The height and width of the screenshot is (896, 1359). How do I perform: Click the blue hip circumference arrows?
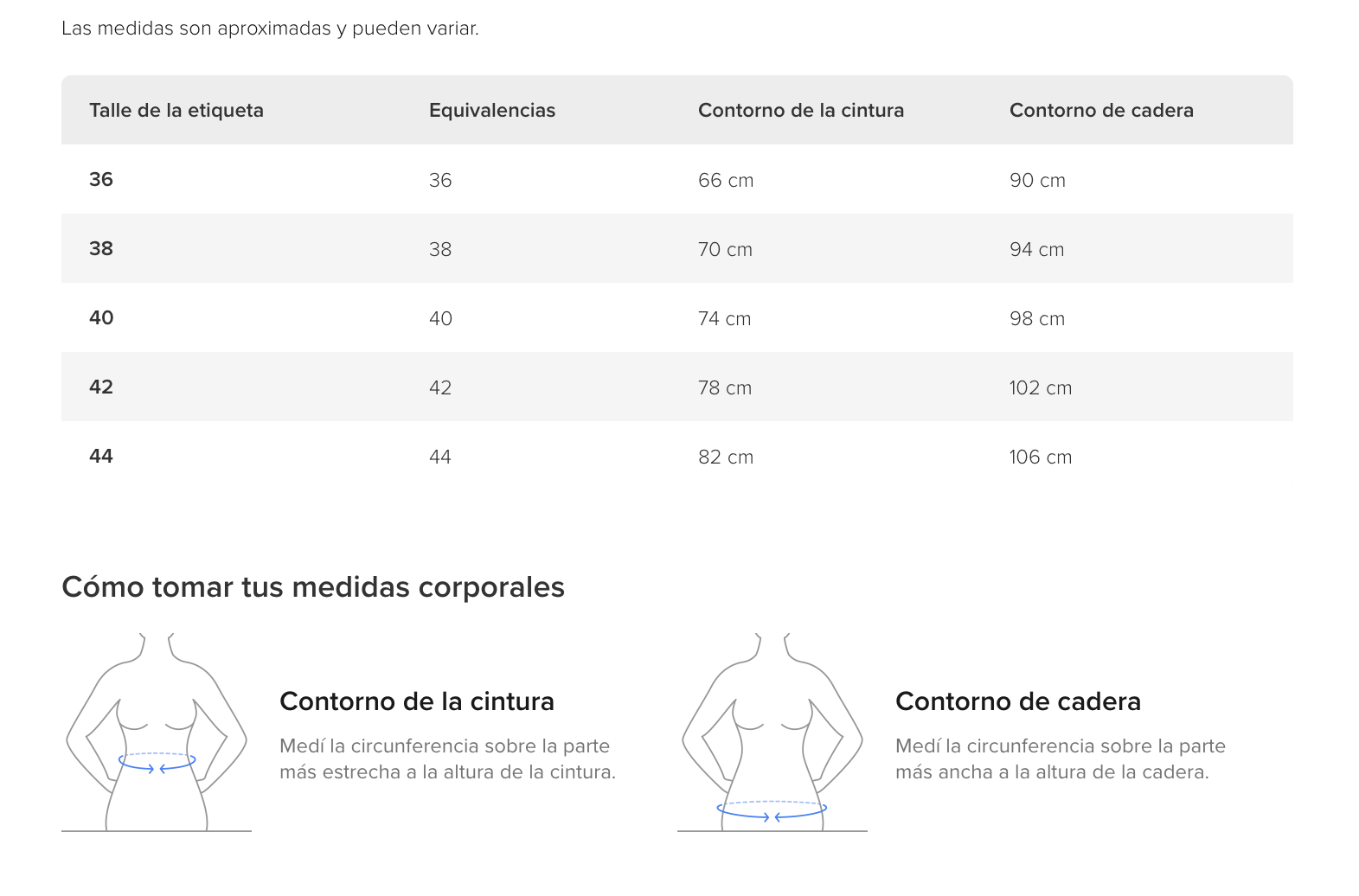click(772, 810)
